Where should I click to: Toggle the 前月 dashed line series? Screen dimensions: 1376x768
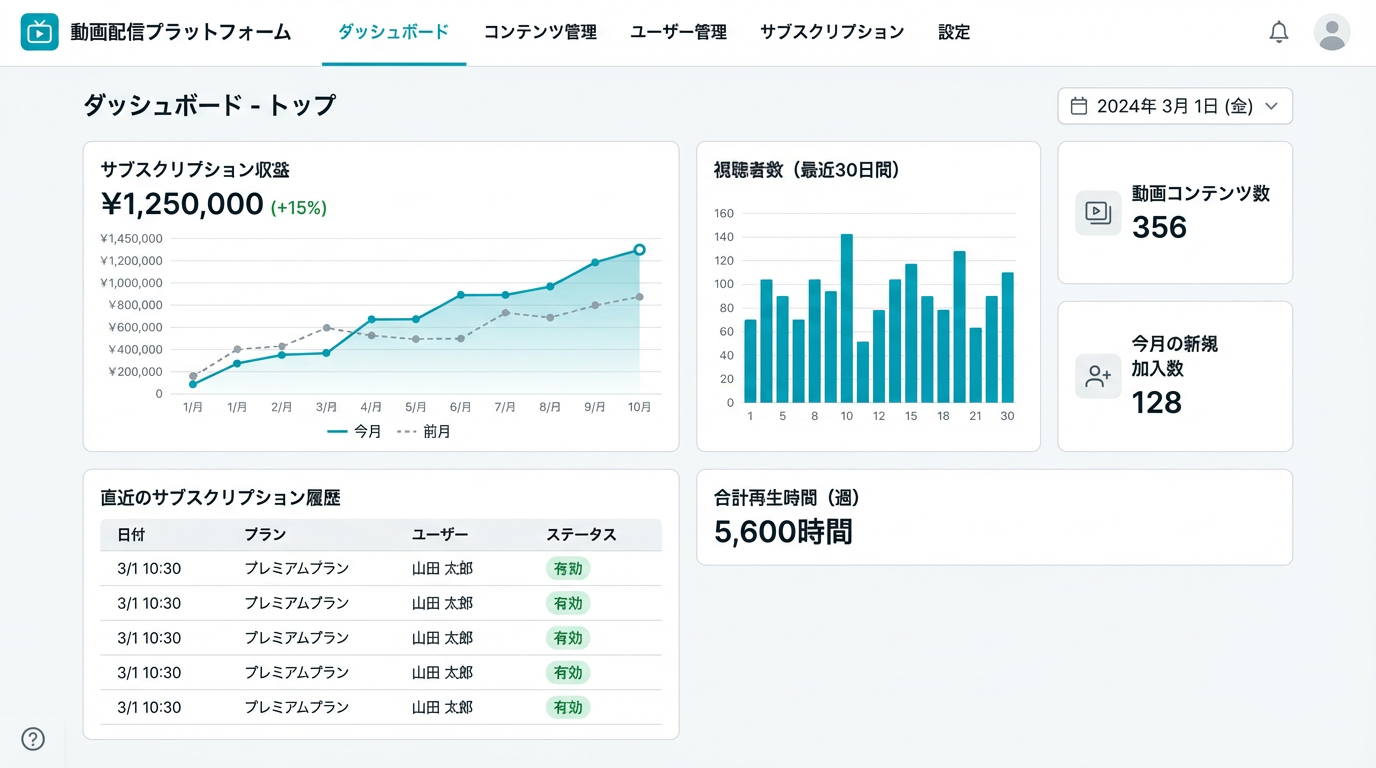point(424,431)
